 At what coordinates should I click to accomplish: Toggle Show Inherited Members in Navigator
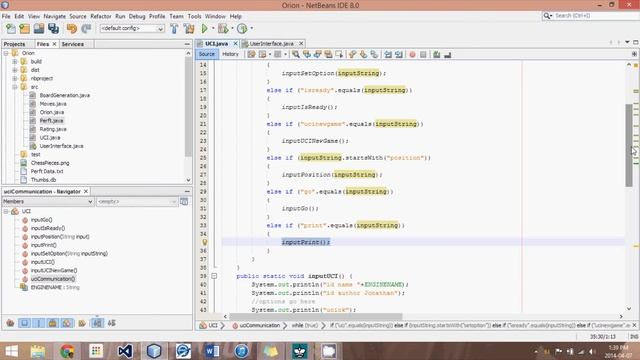click(10, 323)
